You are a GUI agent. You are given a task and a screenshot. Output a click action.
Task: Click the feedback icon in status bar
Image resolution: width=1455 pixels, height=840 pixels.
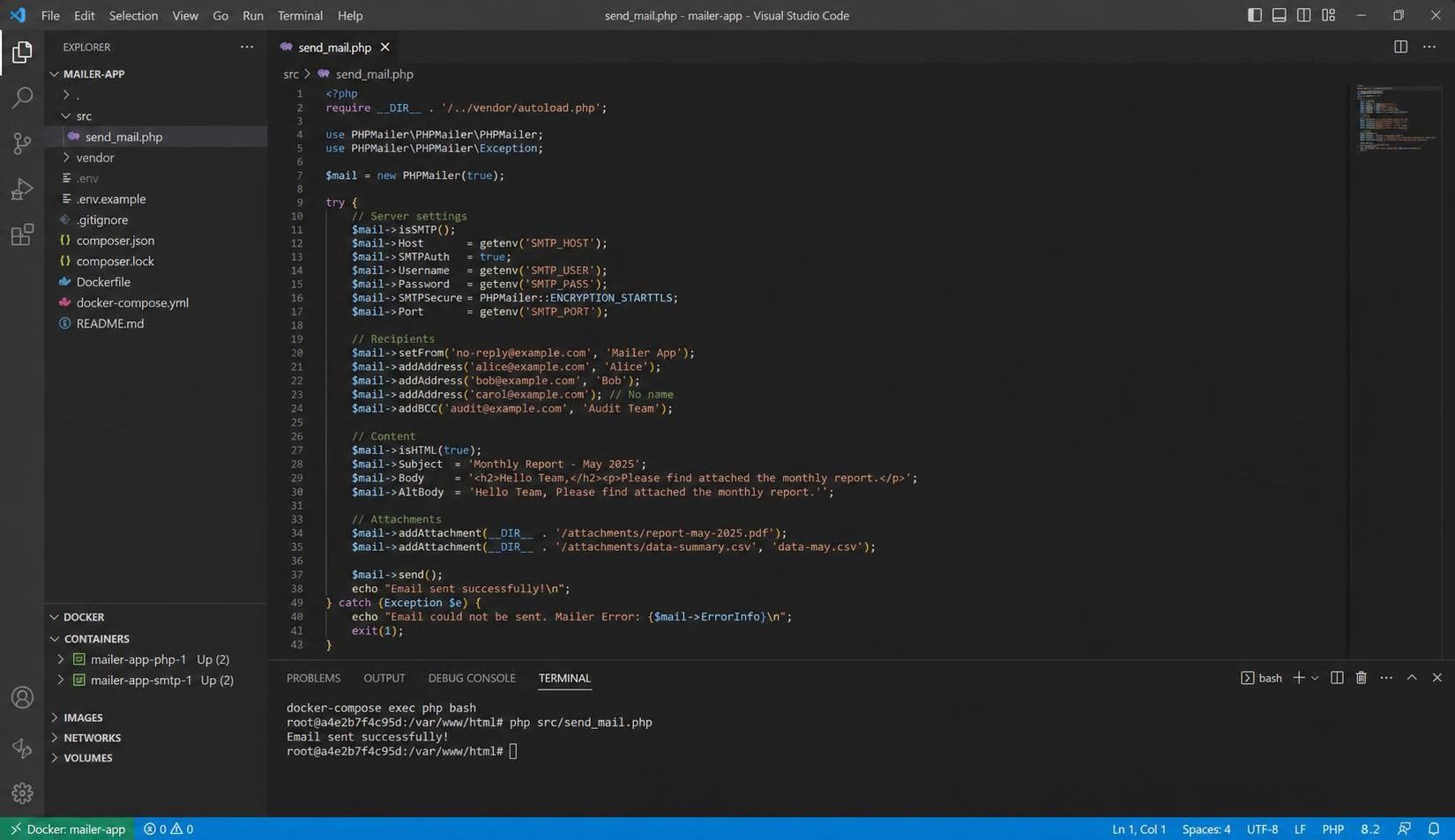1404,829
